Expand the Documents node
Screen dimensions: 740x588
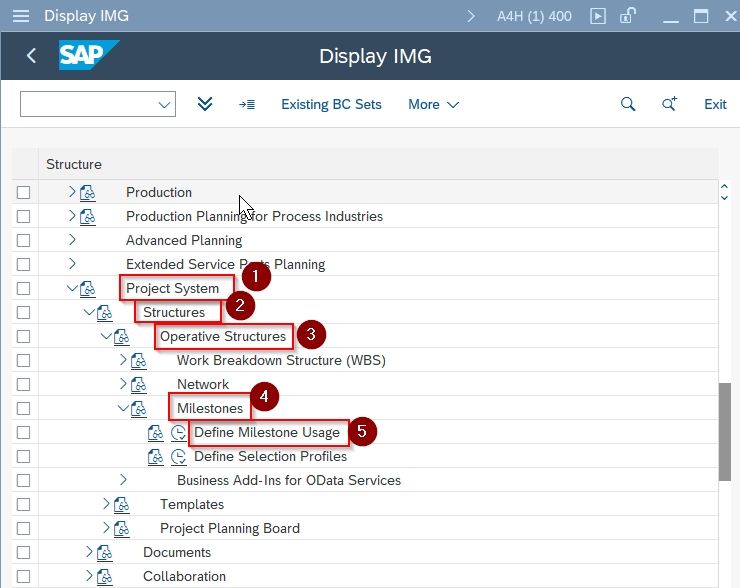(x=89, y=552)
